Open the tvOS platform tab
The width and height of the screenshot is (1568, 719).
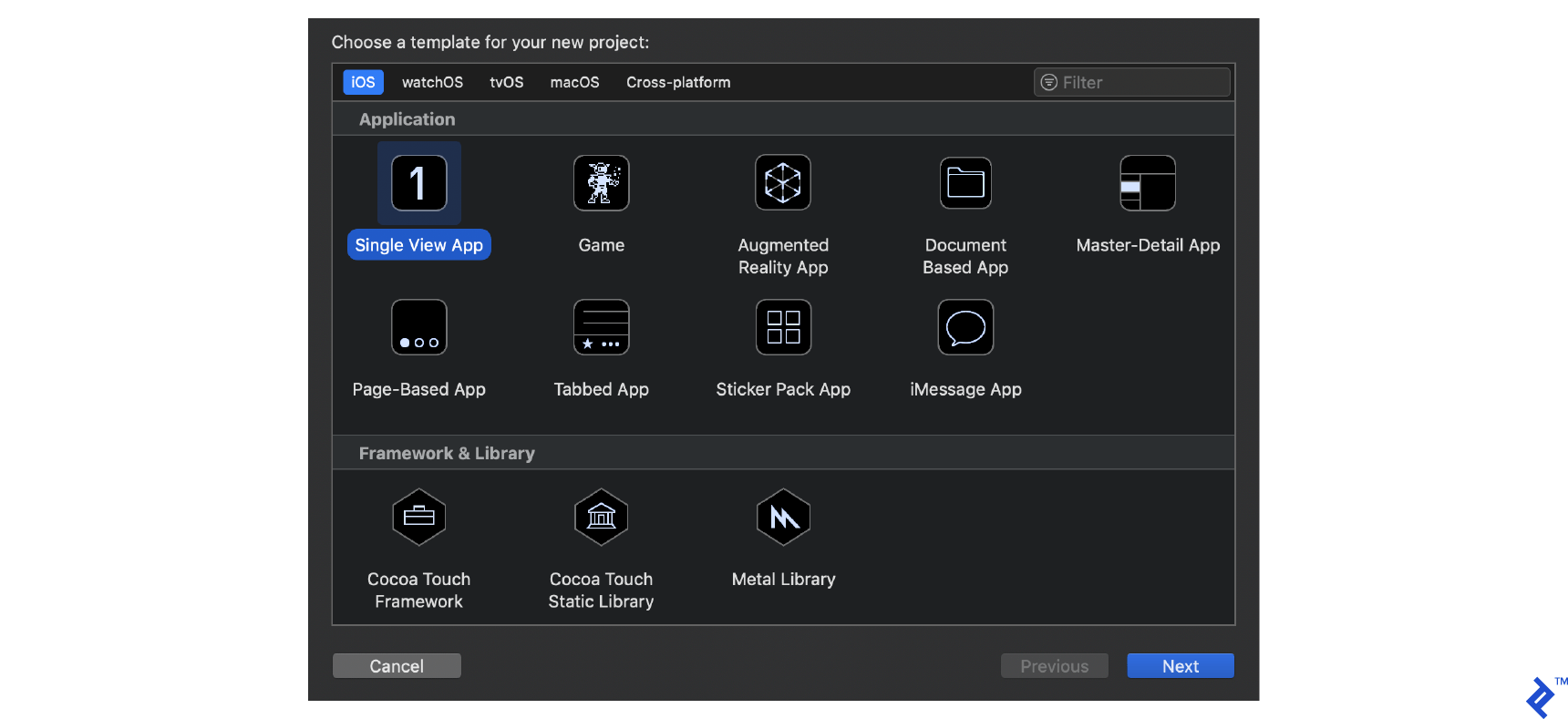pos(507,82)
